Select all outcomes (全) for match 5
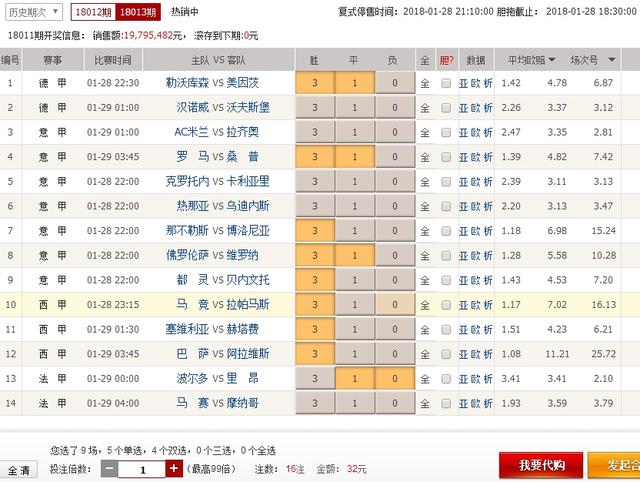Screen dimensions: 640x482 pos(425,182)
